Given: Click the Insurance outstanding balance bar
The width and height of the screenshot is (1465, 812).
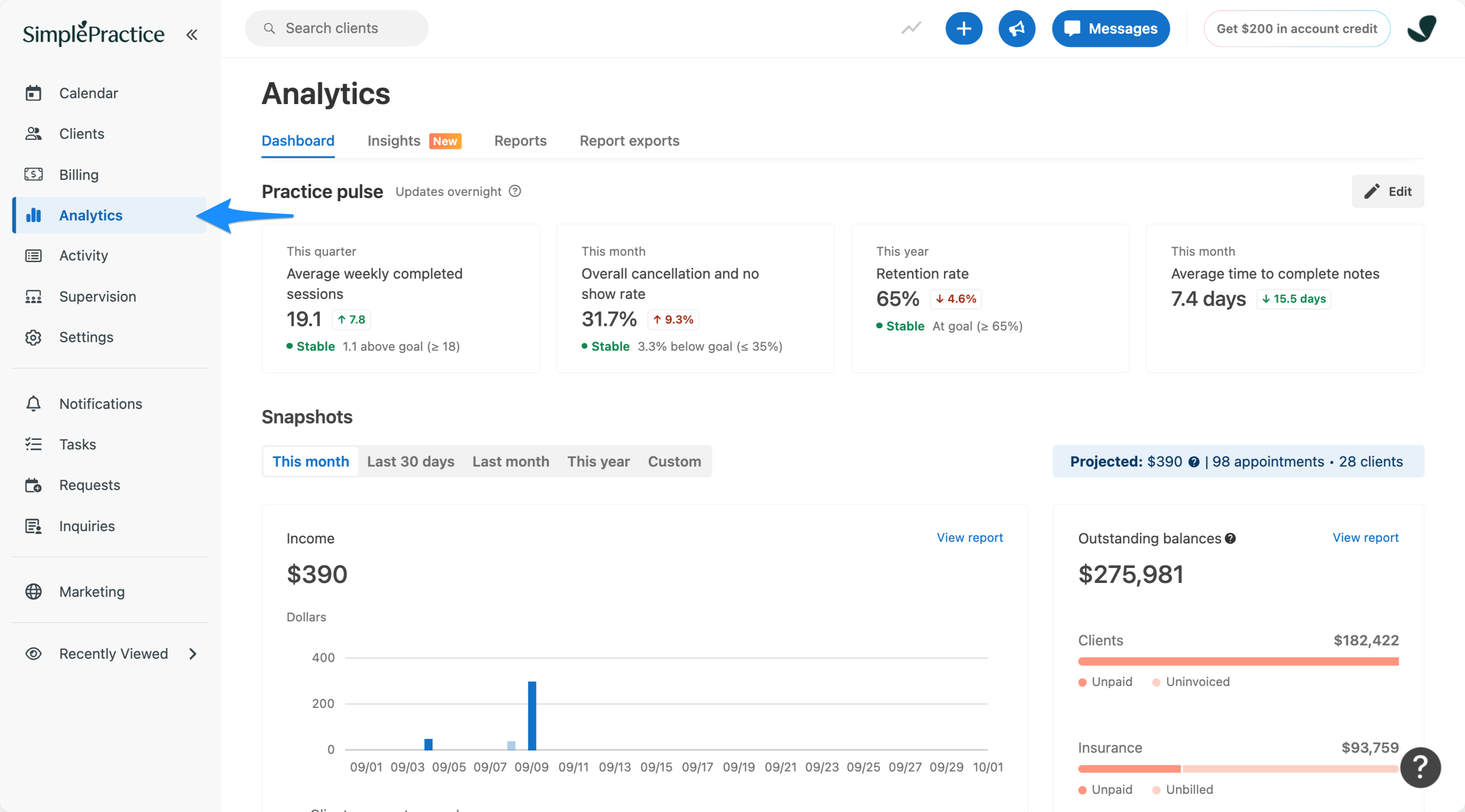Looking at the screenshot, I should pyautogui.click(x=1238, y=769).
